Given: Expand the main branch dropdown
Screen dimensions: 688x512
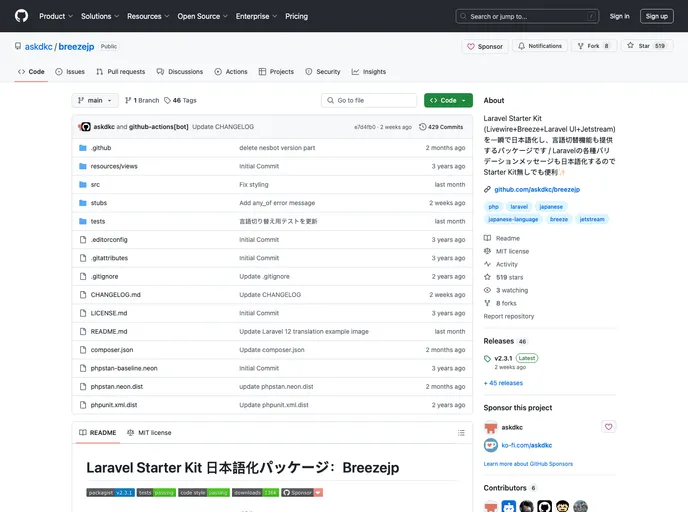Looking at the screenshot, I should (95, 100).
